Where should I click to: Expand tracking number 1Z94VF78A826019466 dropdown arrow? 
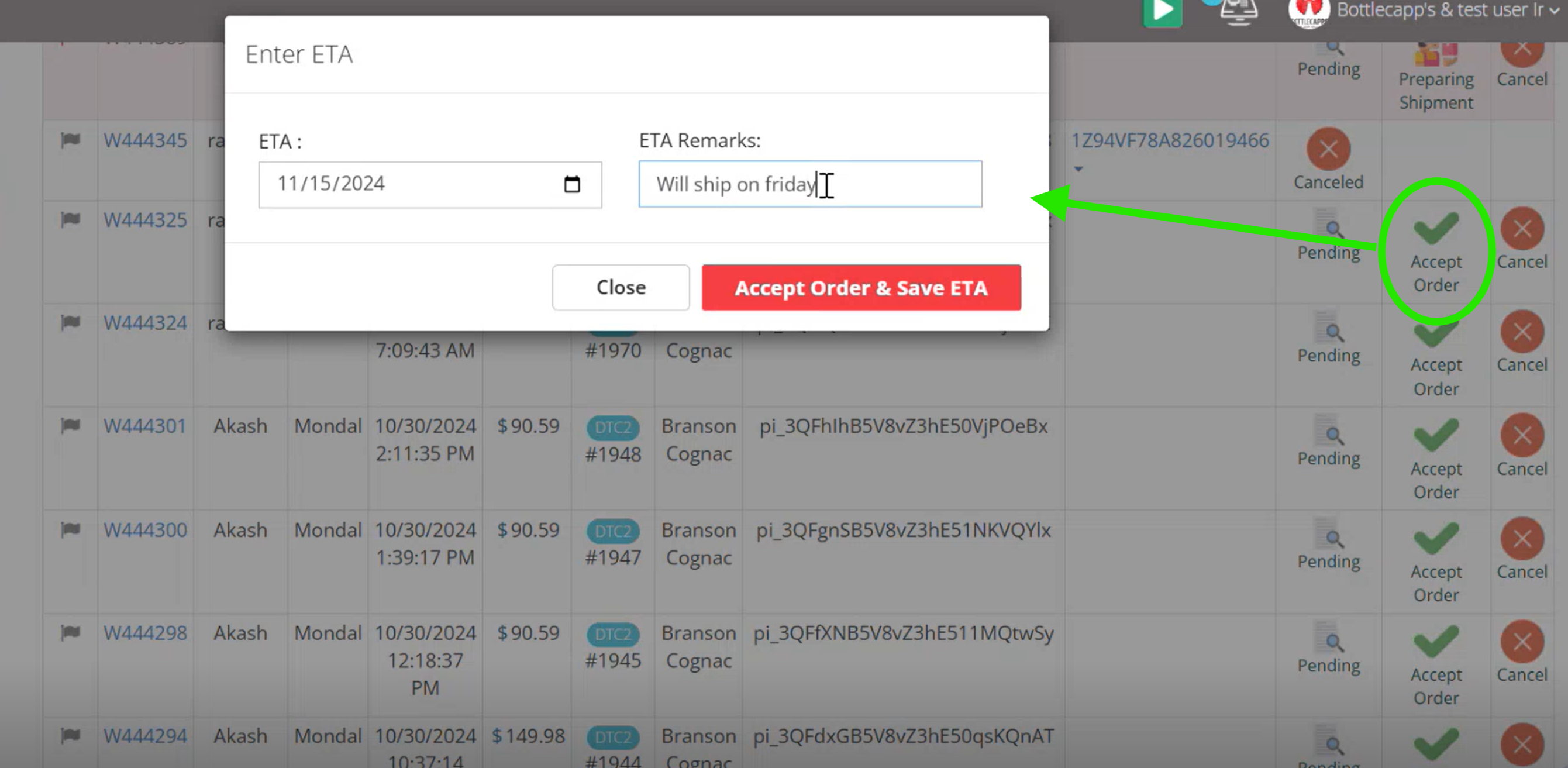click(x=1078, y=168)
